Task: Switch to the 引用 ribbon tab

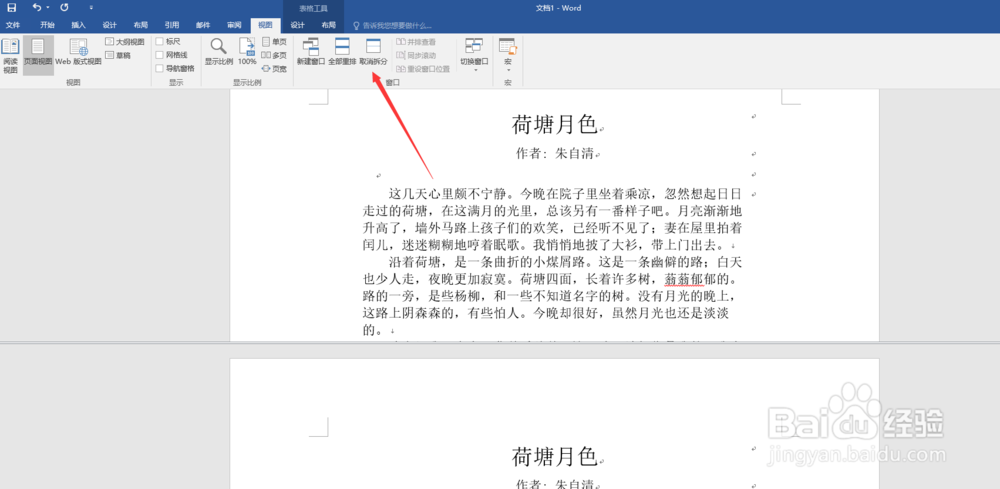Action: [172, 26]
